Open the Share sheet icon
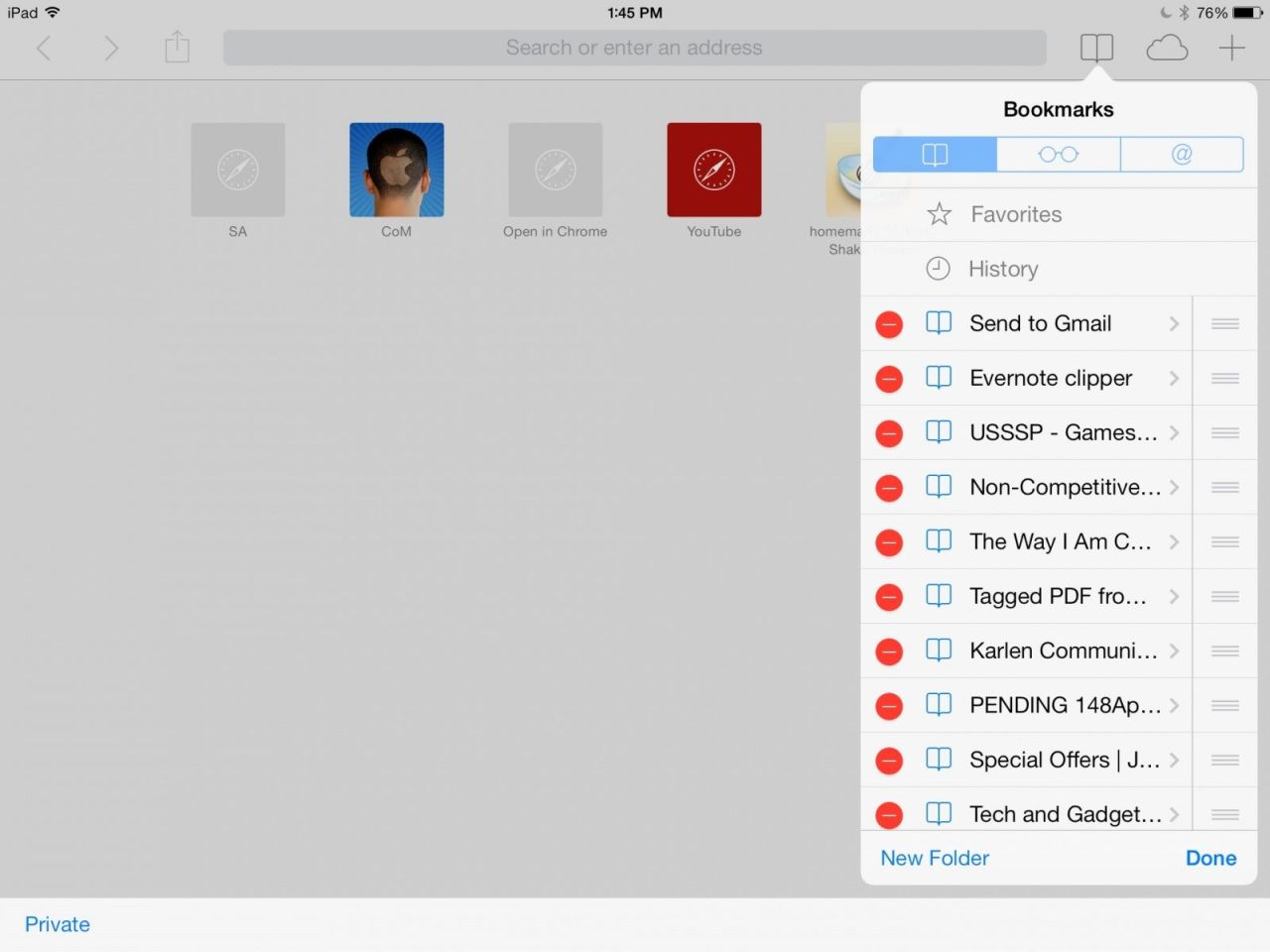The width and height of the screenshot is (1270, 952). pos(177,47)
